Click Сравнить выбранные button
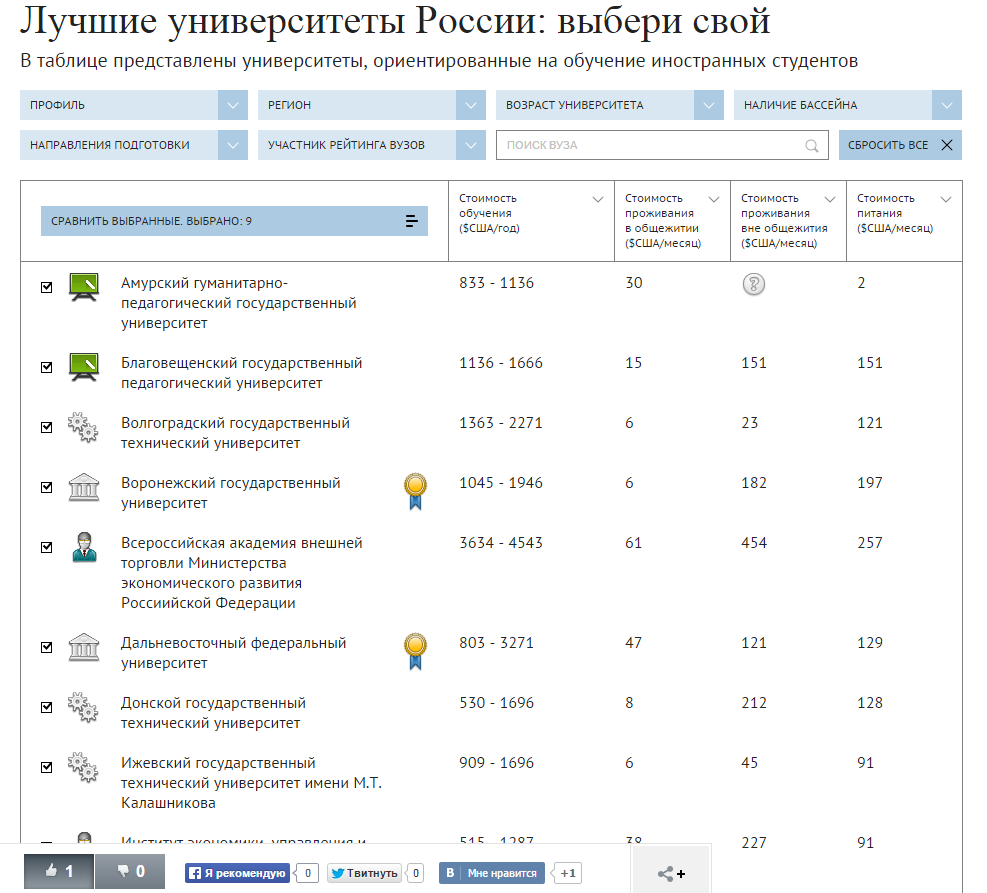The height and width of the screenshot is (893, 987). [x=234, y=221]
